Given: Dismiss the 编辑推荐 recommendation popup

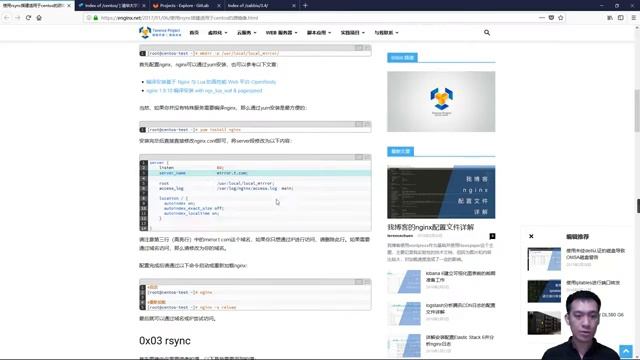Looking at the screenshot, I should tap(531, 236).
